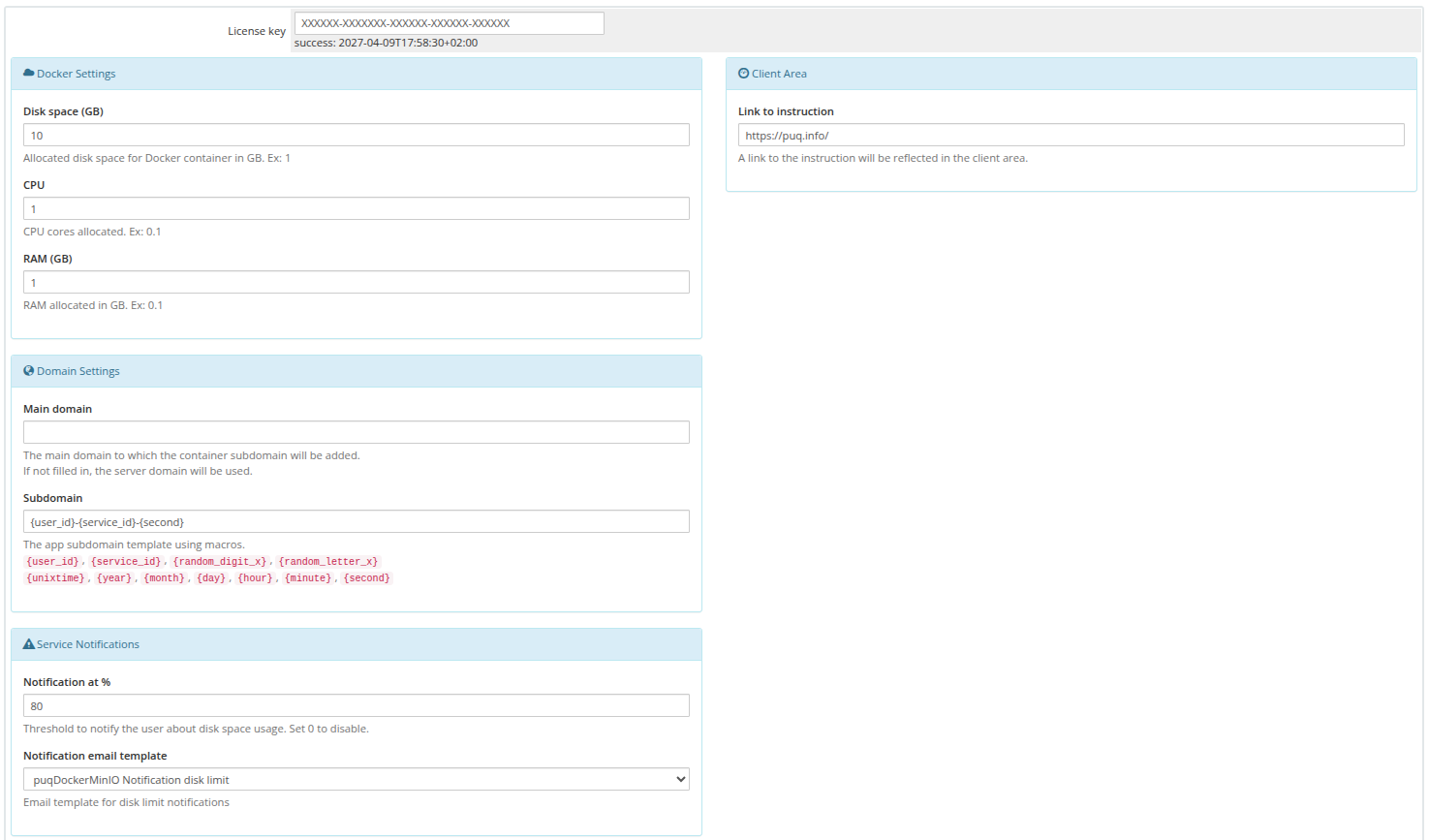
Task: Click the globe icon beside Domain Settings
Action: (x=30, y=370)
